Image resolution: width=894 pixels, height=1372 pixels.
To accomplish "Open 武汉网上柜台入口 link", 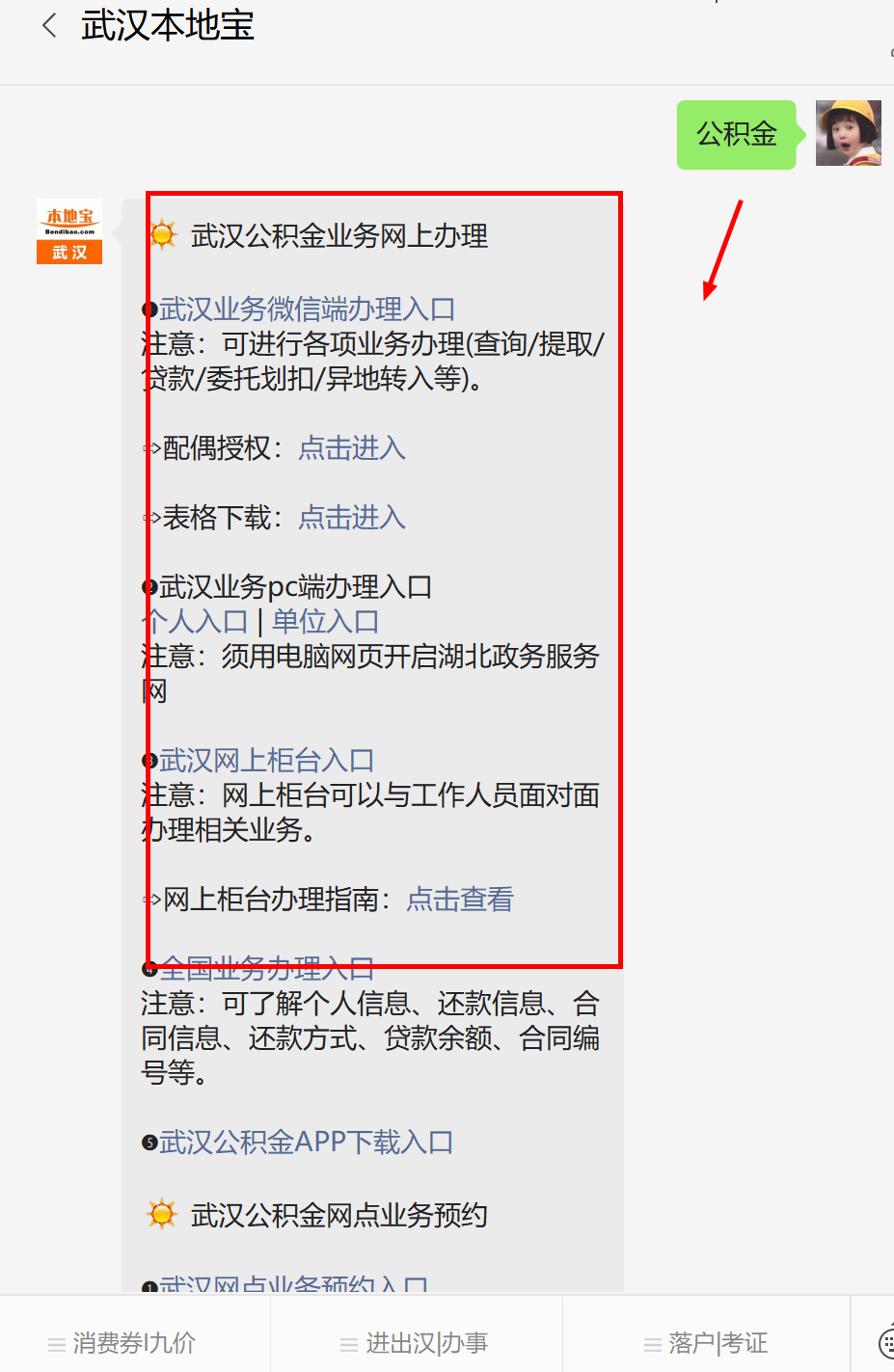I will (x=266, y=761).
